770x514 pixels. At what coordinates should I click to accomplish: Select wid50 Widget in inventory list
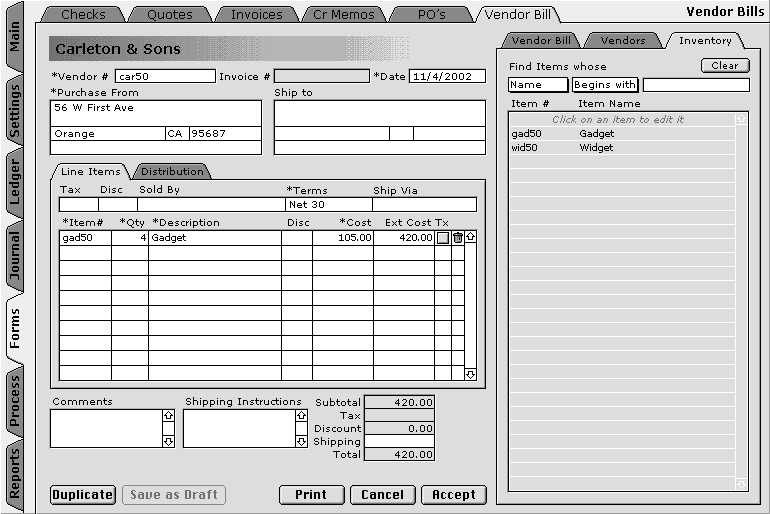tap(622, 147)
